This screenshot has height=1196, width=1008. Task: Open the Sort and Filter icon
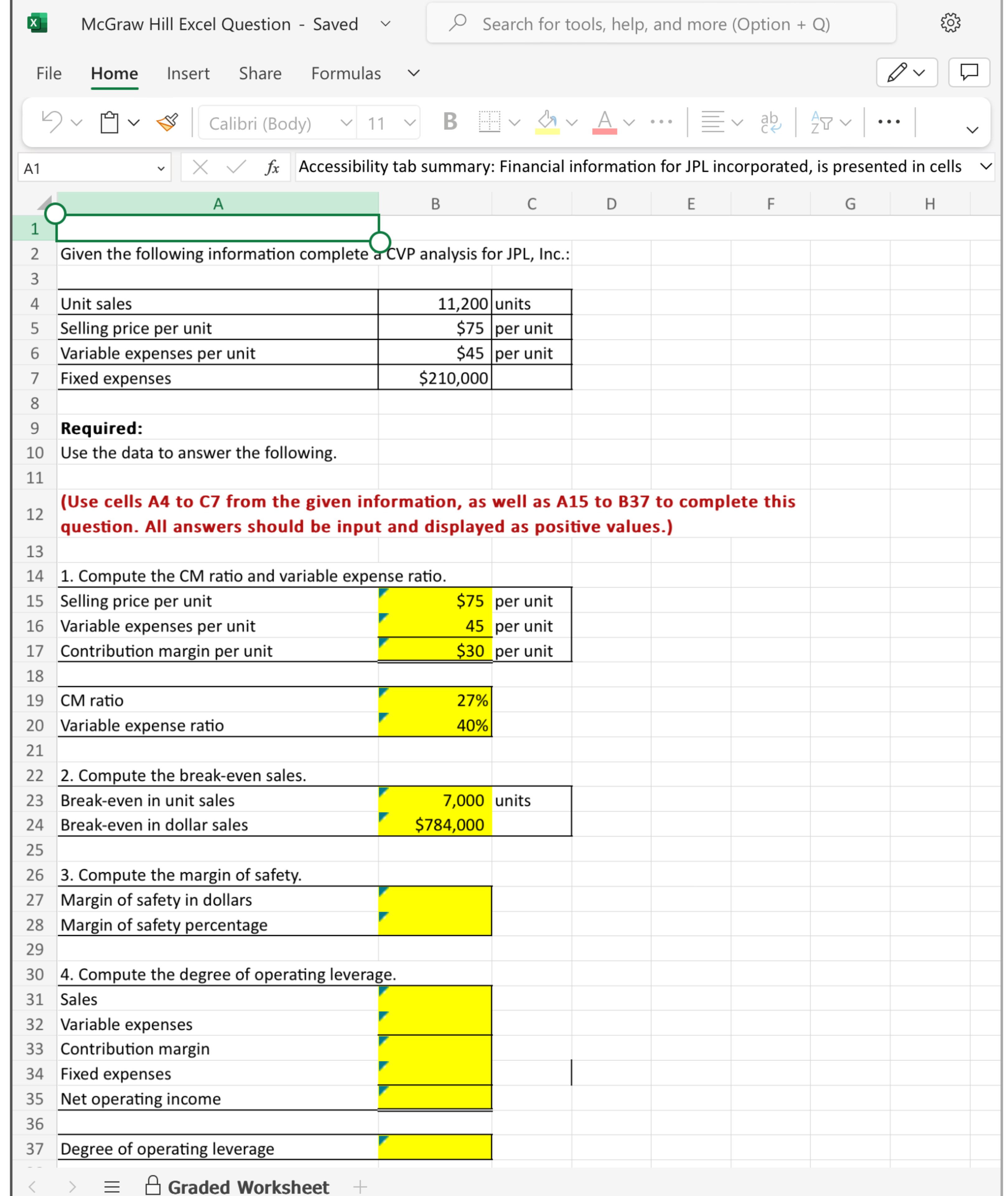(822, 122)
